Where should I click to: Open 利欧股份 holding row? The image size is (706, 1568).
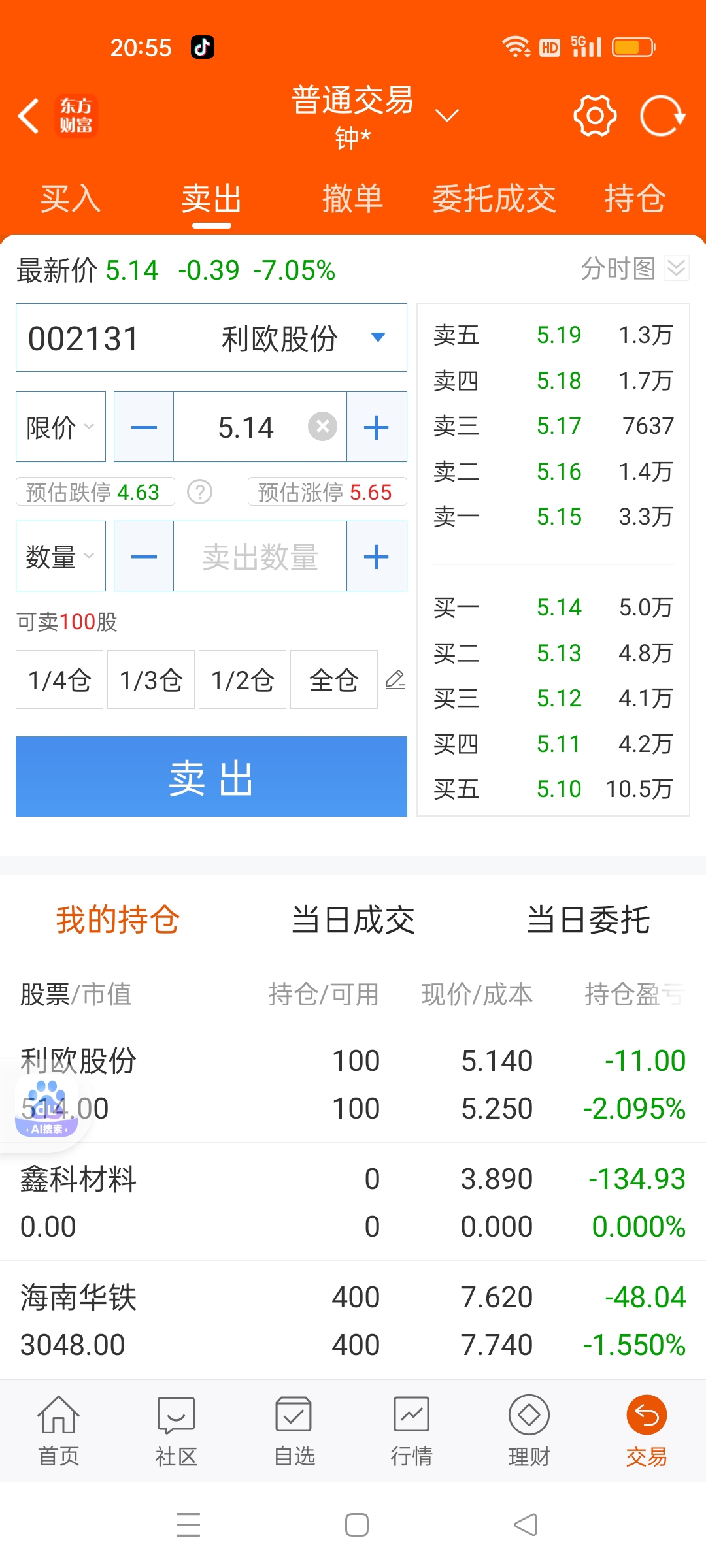coord(353,1084)
